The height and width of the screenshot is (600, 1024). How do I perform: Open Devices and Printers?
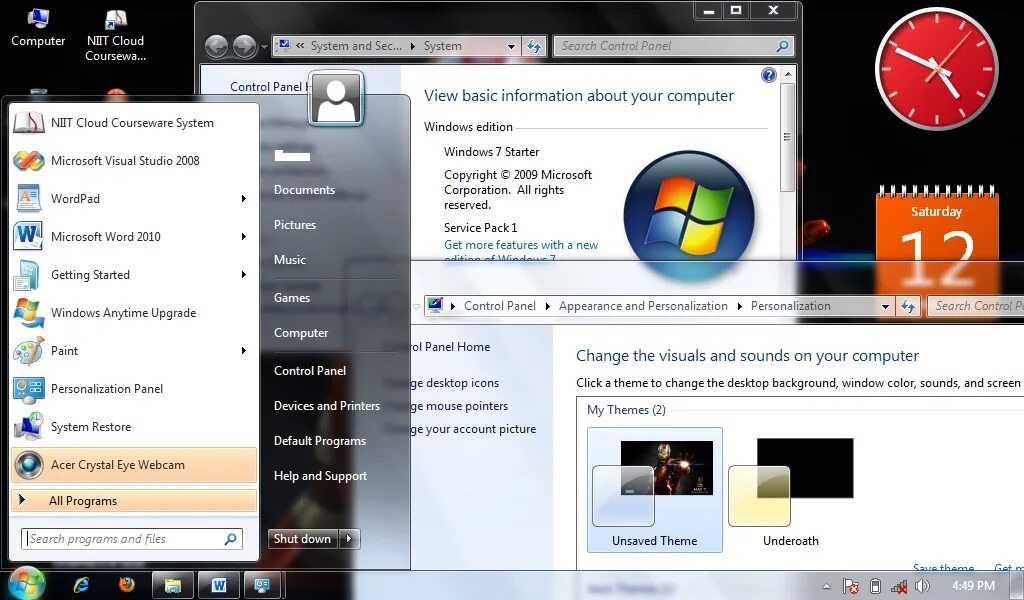[327, 406]
